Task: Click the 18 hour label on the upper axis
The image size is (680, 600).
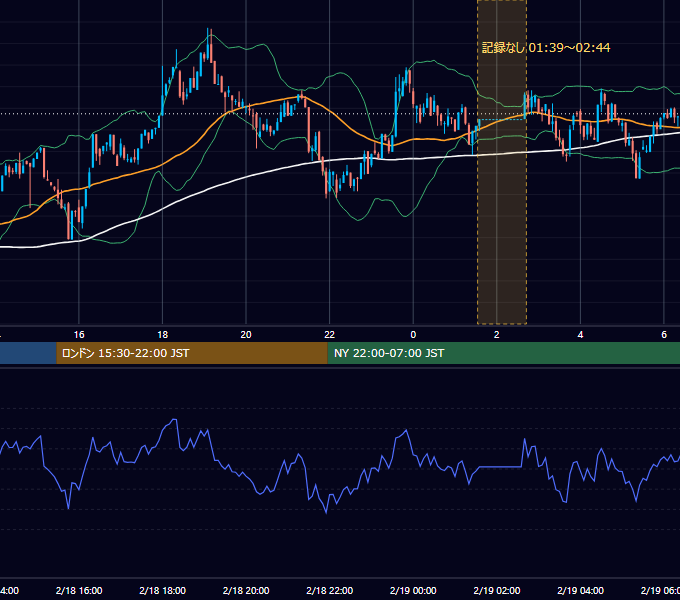Action: click(x=163, y=335)
